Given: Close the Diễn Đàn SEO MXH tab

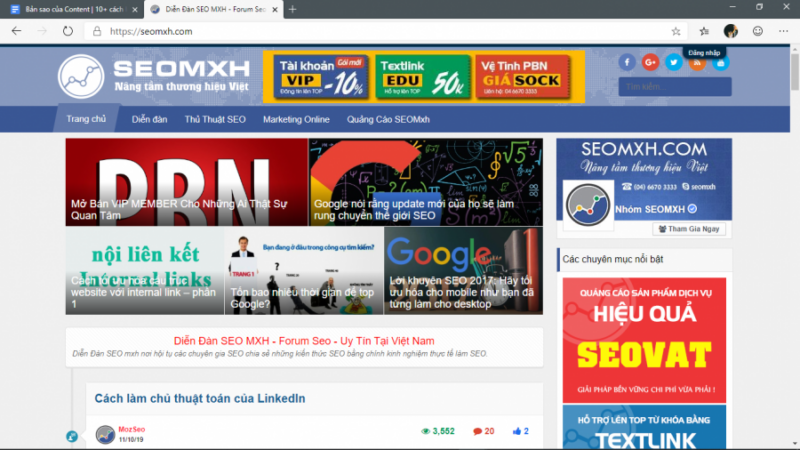Looking at the screenshot, I should (274, 9).
